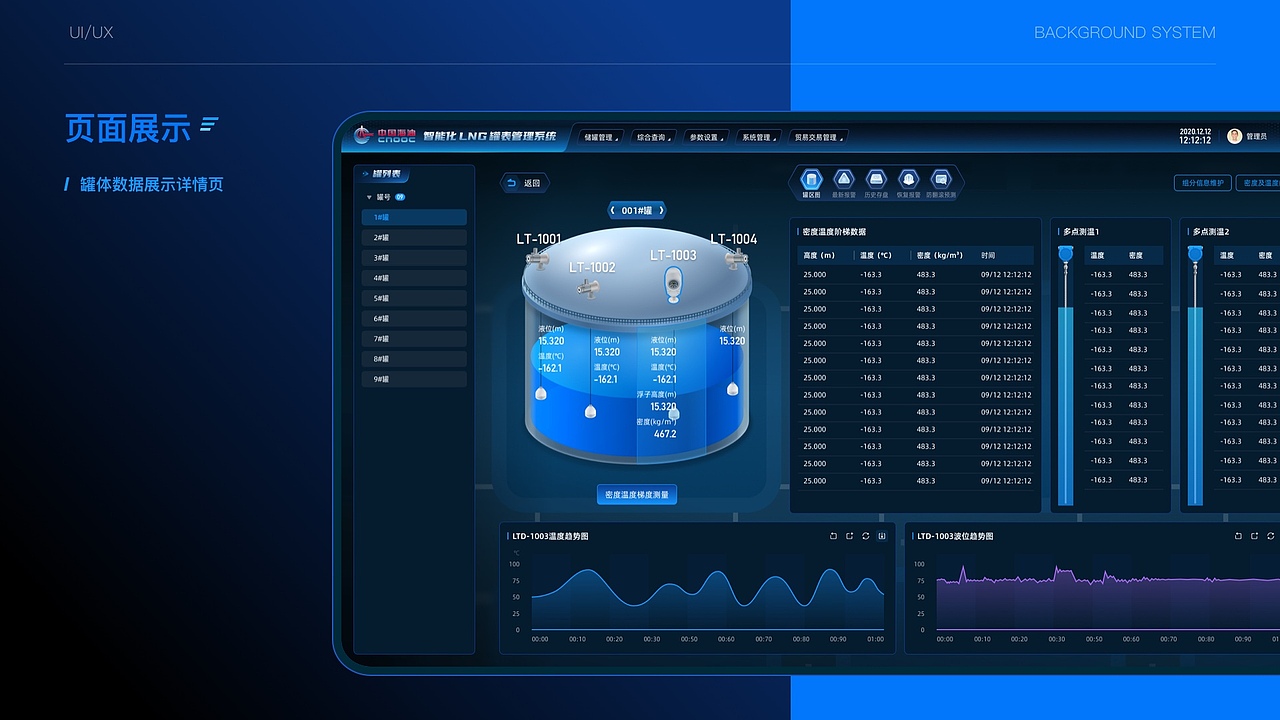The width and height of the screenshot is (1280, 720).
Task: Select 9#罐 in the tank list
Action: 414,379
